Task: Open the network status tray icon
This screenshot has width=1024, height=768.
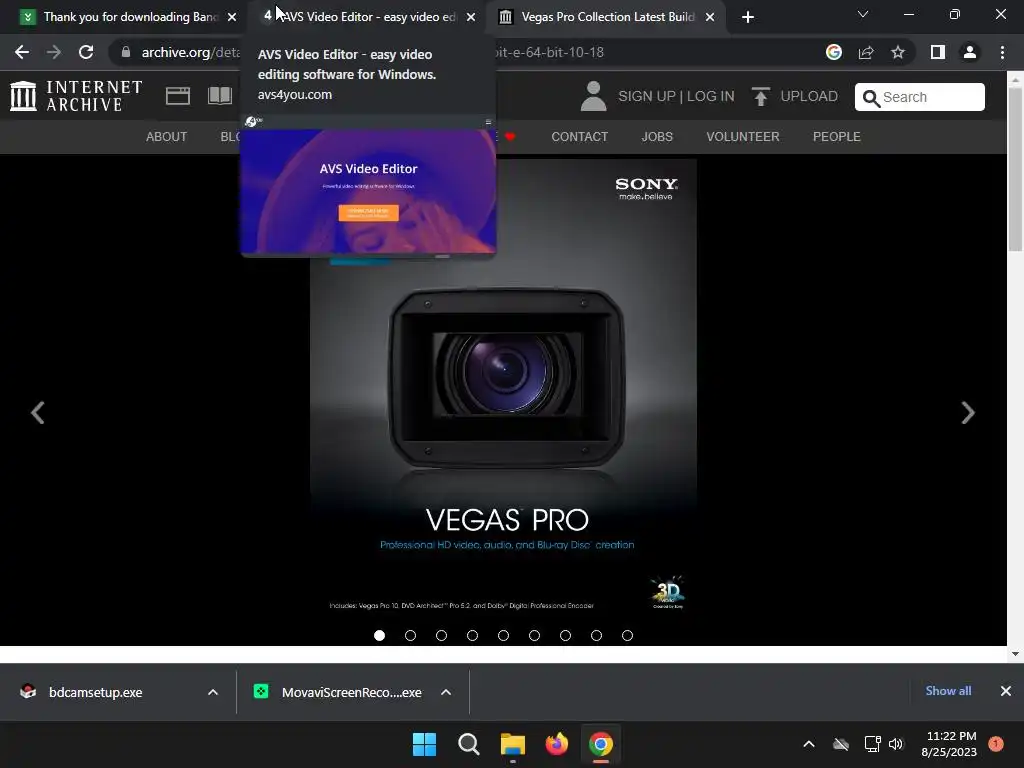Action: coord(872,744)
